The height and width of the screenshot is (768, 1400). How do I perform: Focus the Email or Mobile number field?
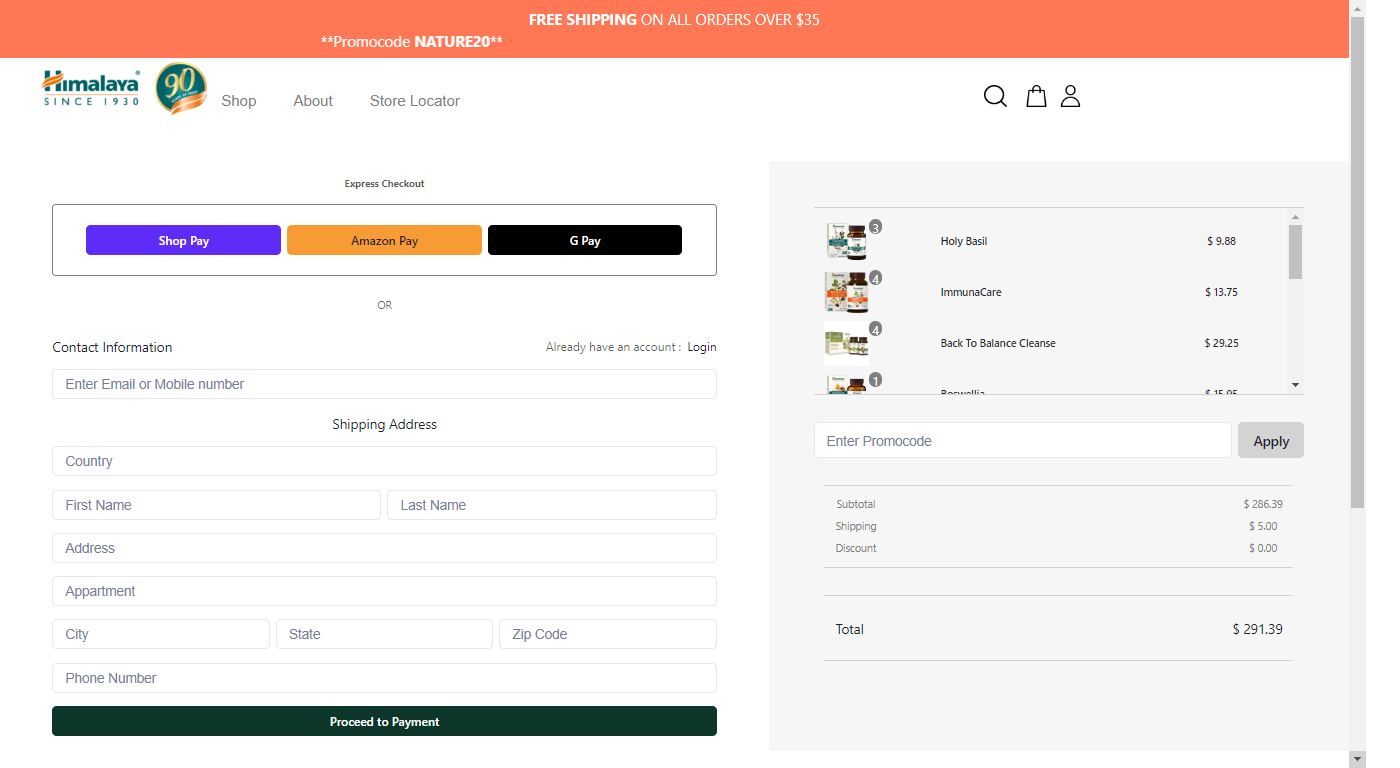click(x=384, y=384)
